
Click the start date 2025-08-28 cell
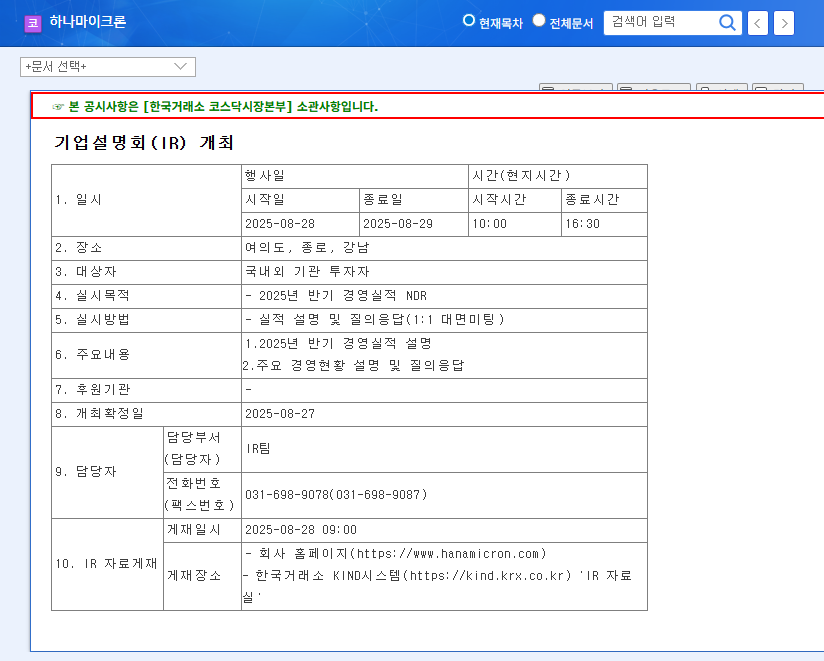tap(300, 224)
